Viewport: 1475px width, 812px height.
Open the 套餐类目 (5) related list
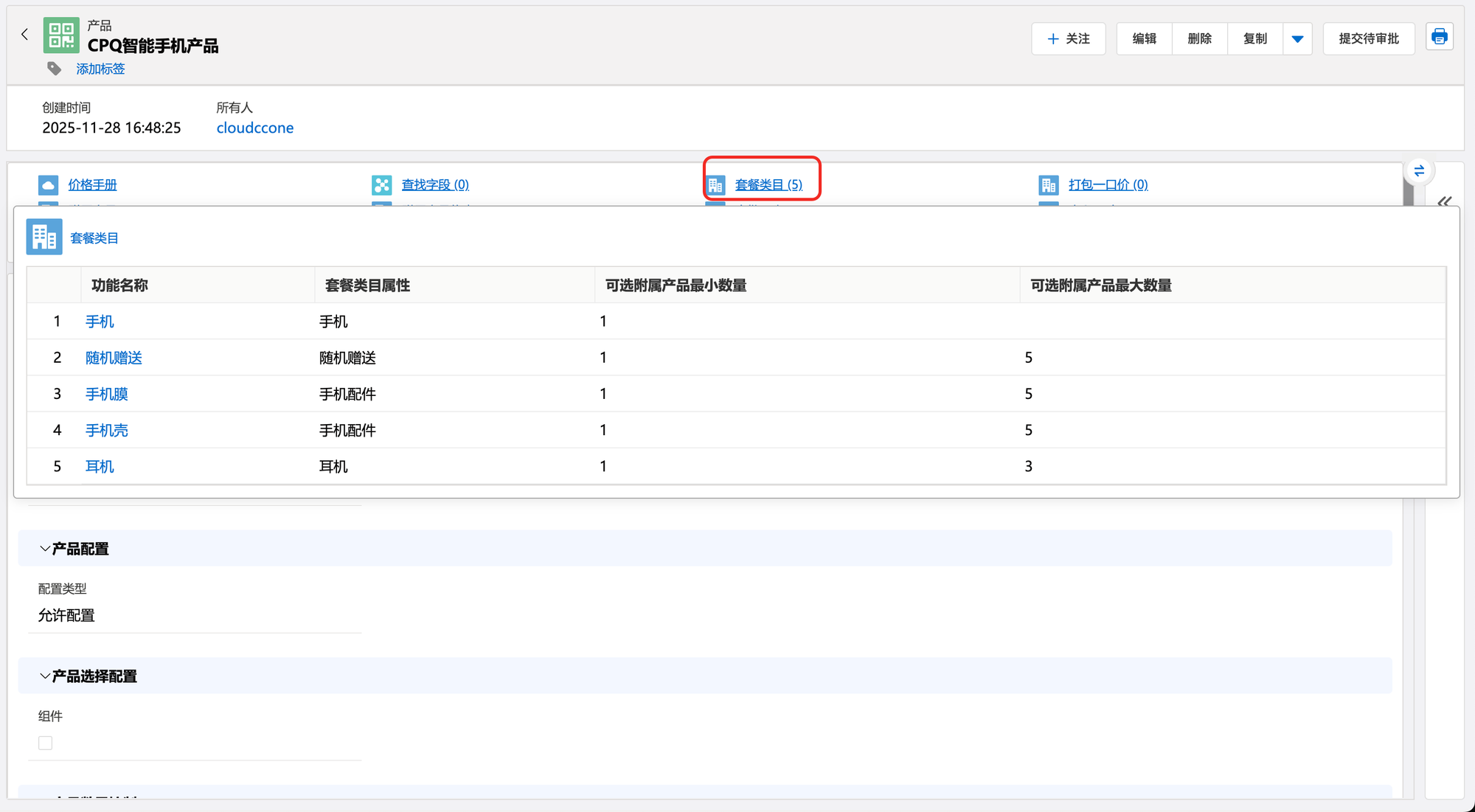pyautogui.click(x=768, y=184)
